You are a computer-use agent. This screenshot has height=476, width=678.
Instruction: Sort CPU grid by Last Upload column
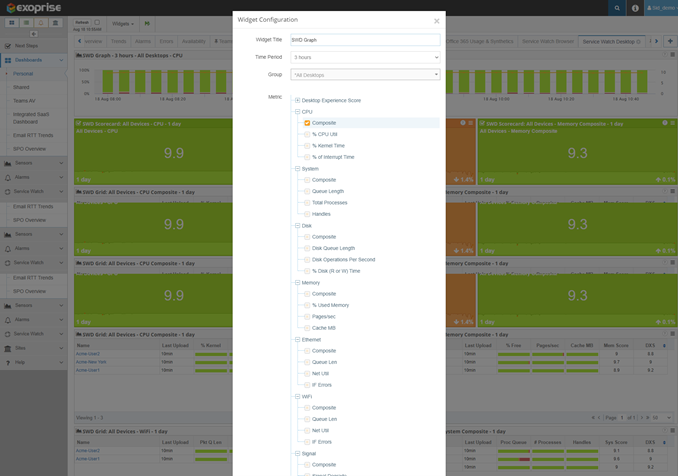(x=175, y=345)
